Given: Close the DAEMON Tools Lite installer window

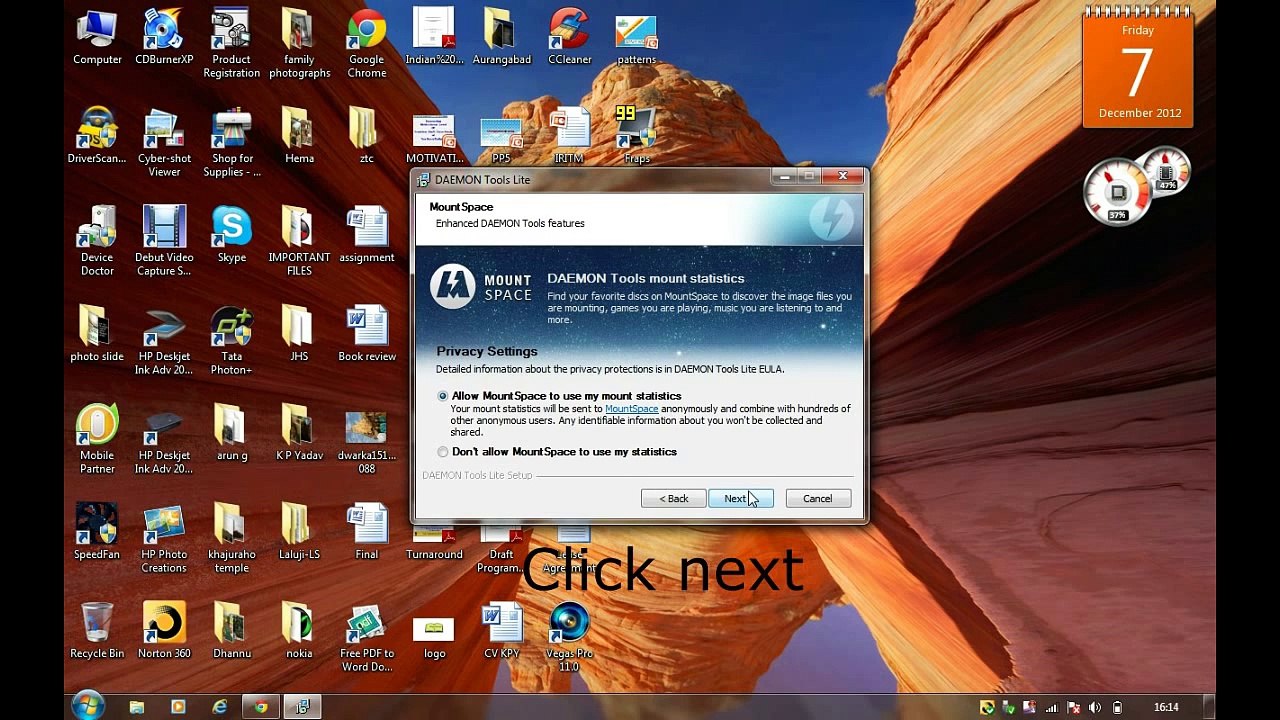Looking at the screenshot, I should [x=843, y=177].
